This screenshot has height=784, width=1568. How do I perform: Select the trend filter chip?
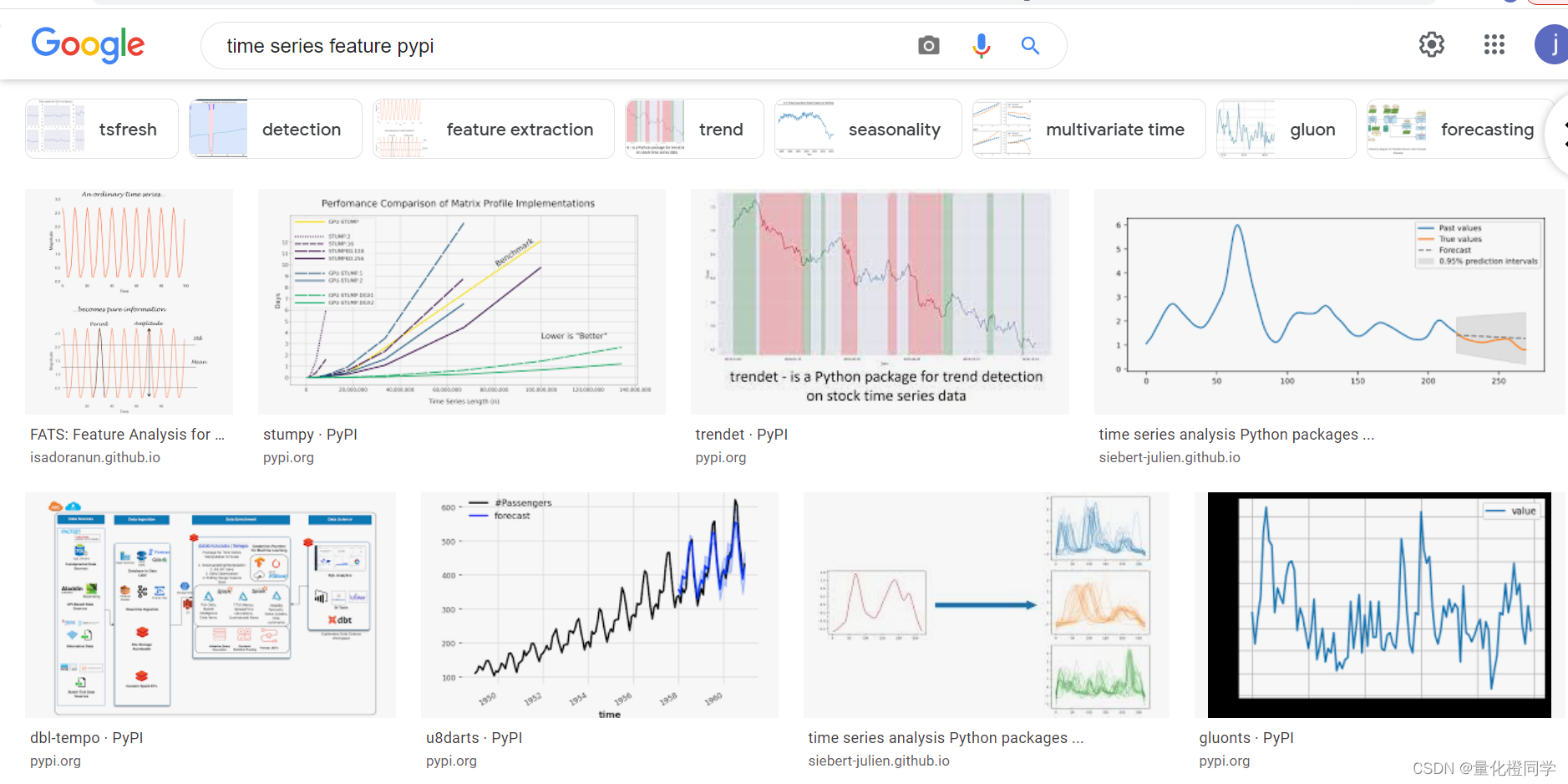694,129
